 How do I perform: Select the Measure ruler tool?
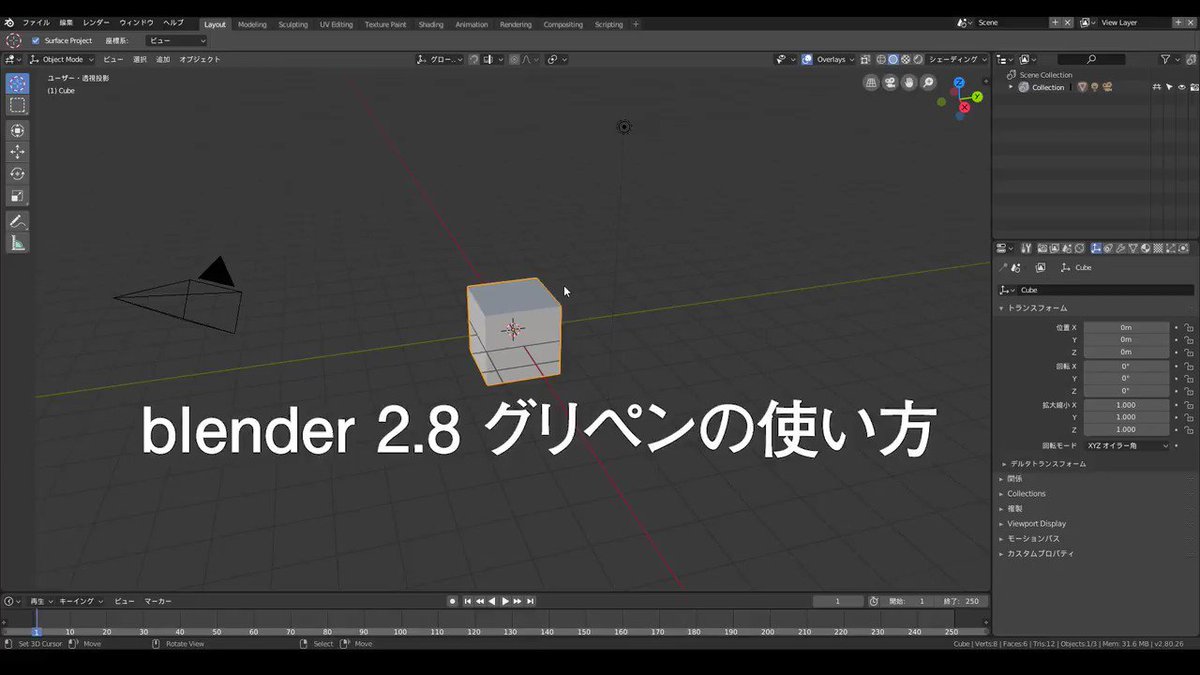17,243
